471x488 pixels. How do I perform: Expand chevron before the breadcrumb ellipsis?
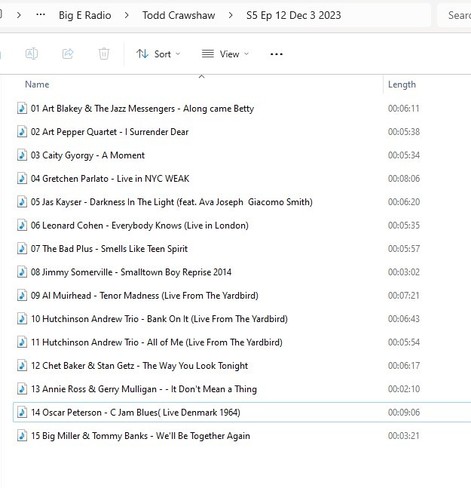pyautogui.click(x=19, y=15)
